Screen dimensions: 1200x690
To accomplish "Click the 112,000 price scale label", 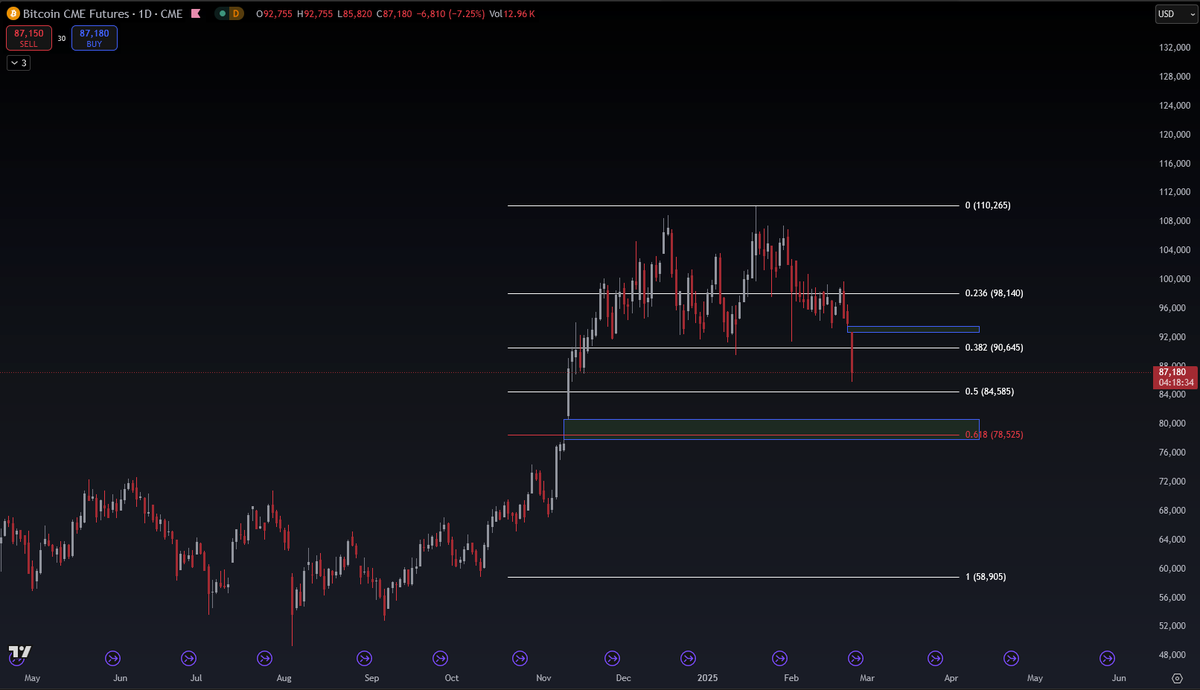I will (x=1173, y=192).
